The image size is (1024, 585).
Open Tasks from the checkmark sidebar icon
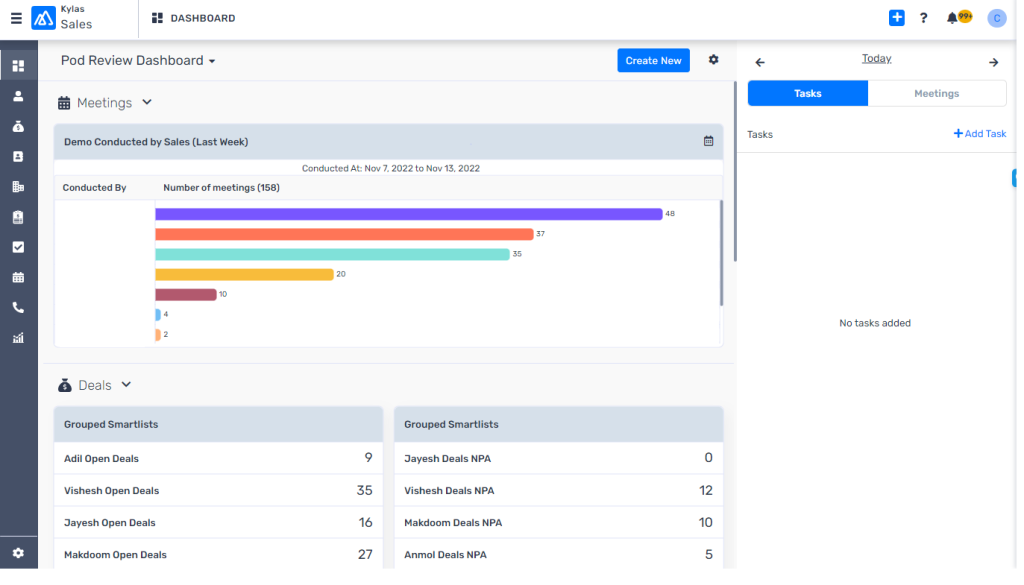pyautogui.click(x=18, y=247)
